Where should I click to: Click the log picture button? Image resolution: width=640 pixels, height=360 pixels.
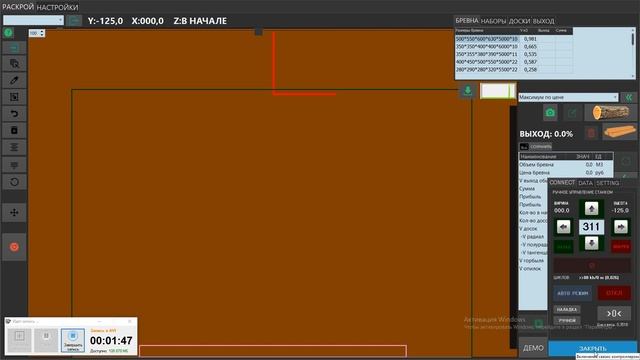click(x=611, y=112)
